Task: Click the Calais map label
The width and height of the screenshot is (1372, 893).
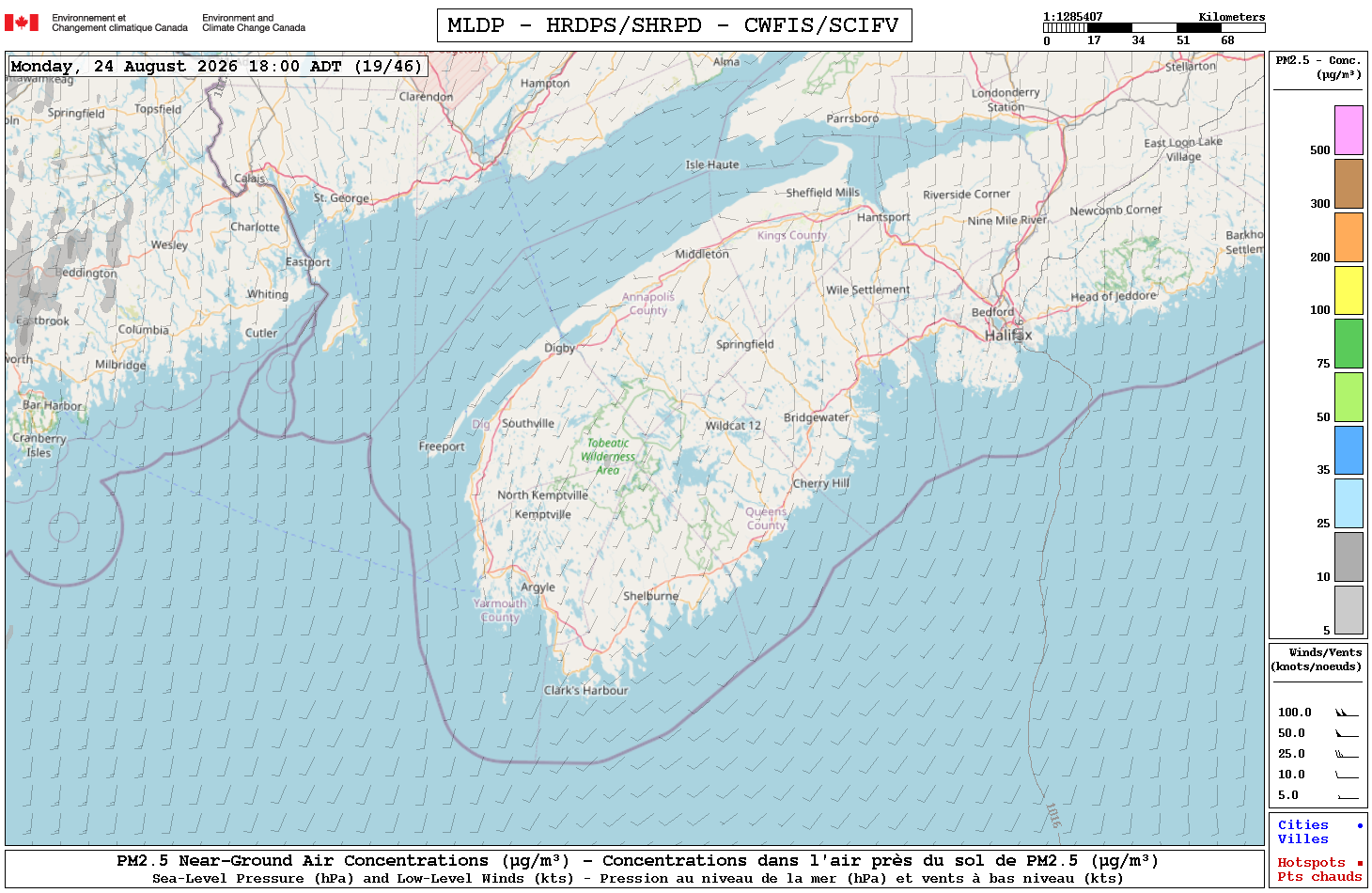Action: click(x=249, y=178)
